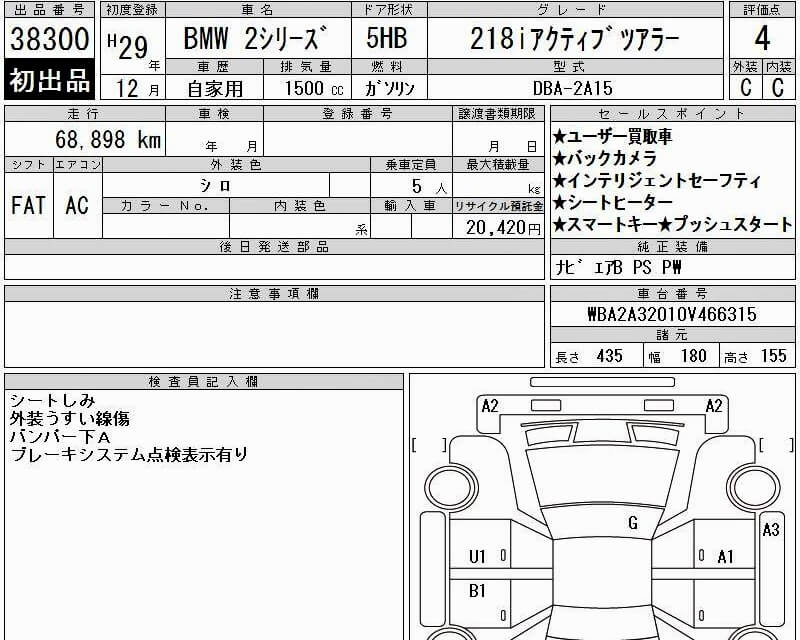Screen dimensions: 800x640
Task: Click the sales point ★インテリジェントセーフティ
Action: click(x=657, y=180)
